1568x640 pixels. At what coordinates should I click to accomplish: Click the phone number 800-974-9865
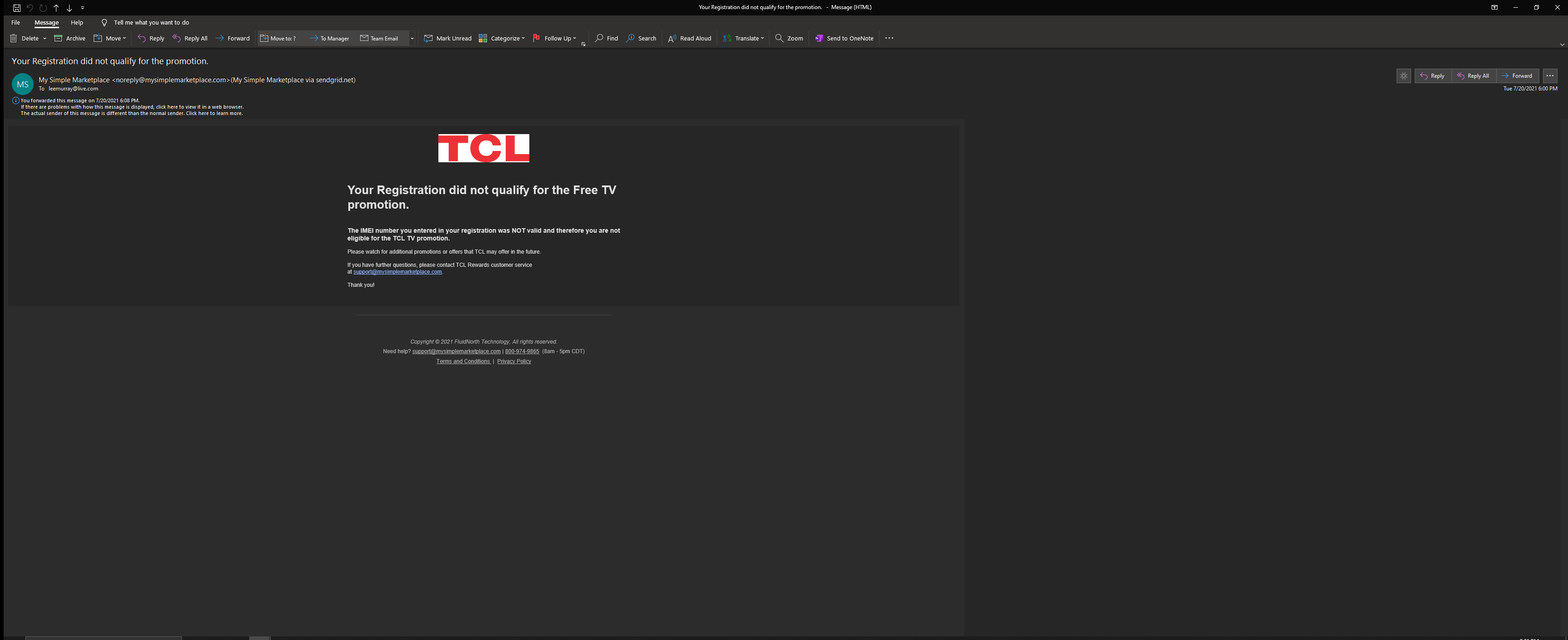click(522, 352)
